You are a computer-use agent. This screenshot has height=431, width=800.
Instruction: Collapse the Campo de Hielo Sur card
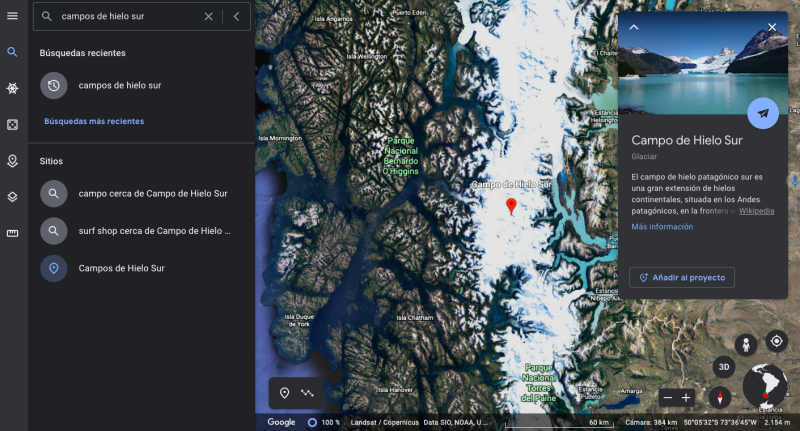coord(634,27)
